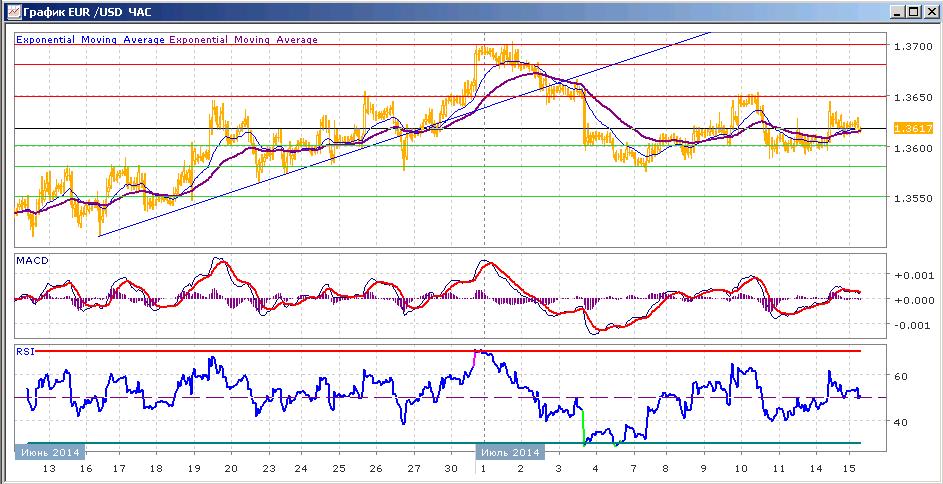Click date label 16 on time axis
The image size is (943, 484).
(x=85, y=469)
